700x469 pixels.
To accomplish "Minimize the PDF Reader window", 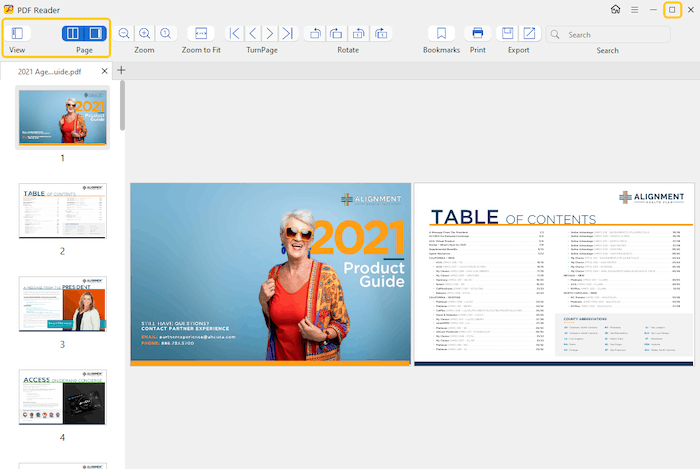I will (x=653, y=9).
